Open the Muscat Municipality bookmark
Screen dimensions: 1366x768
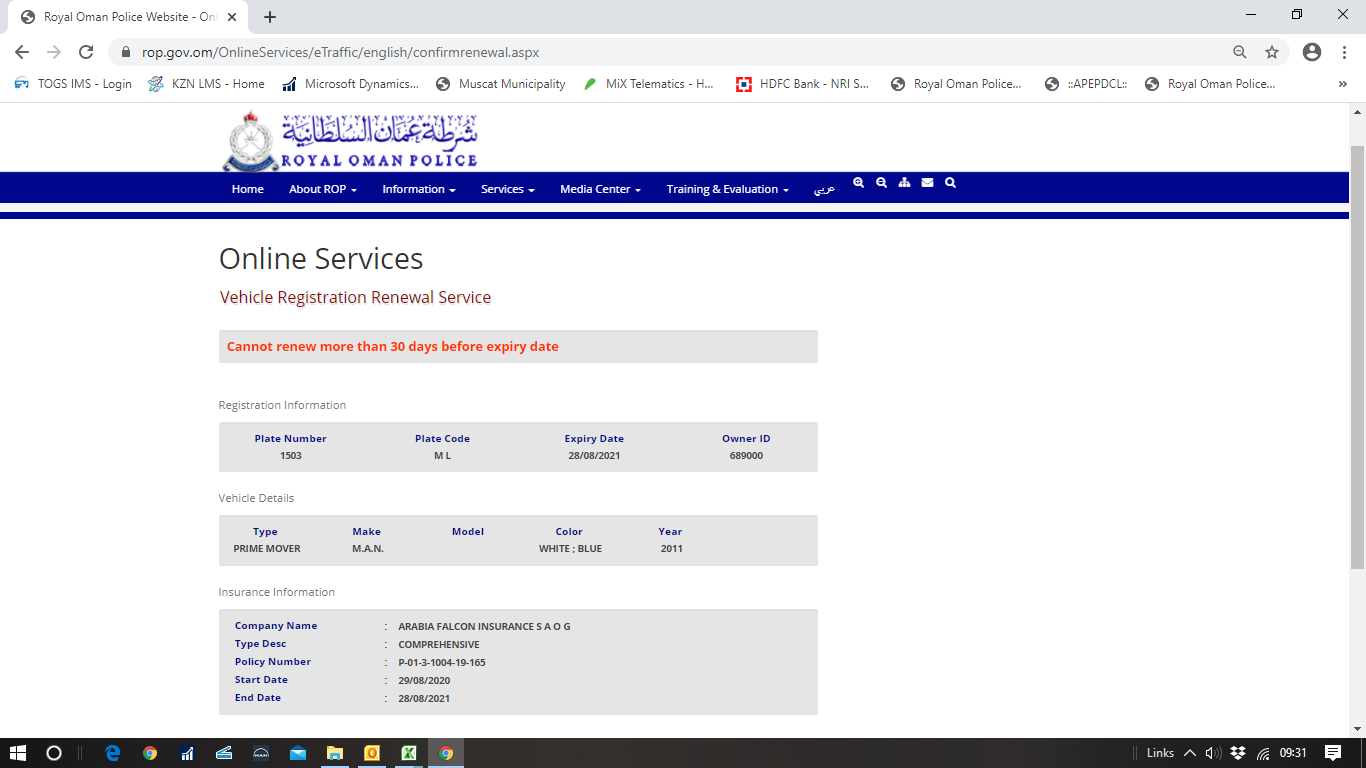(x=501, y=84)
